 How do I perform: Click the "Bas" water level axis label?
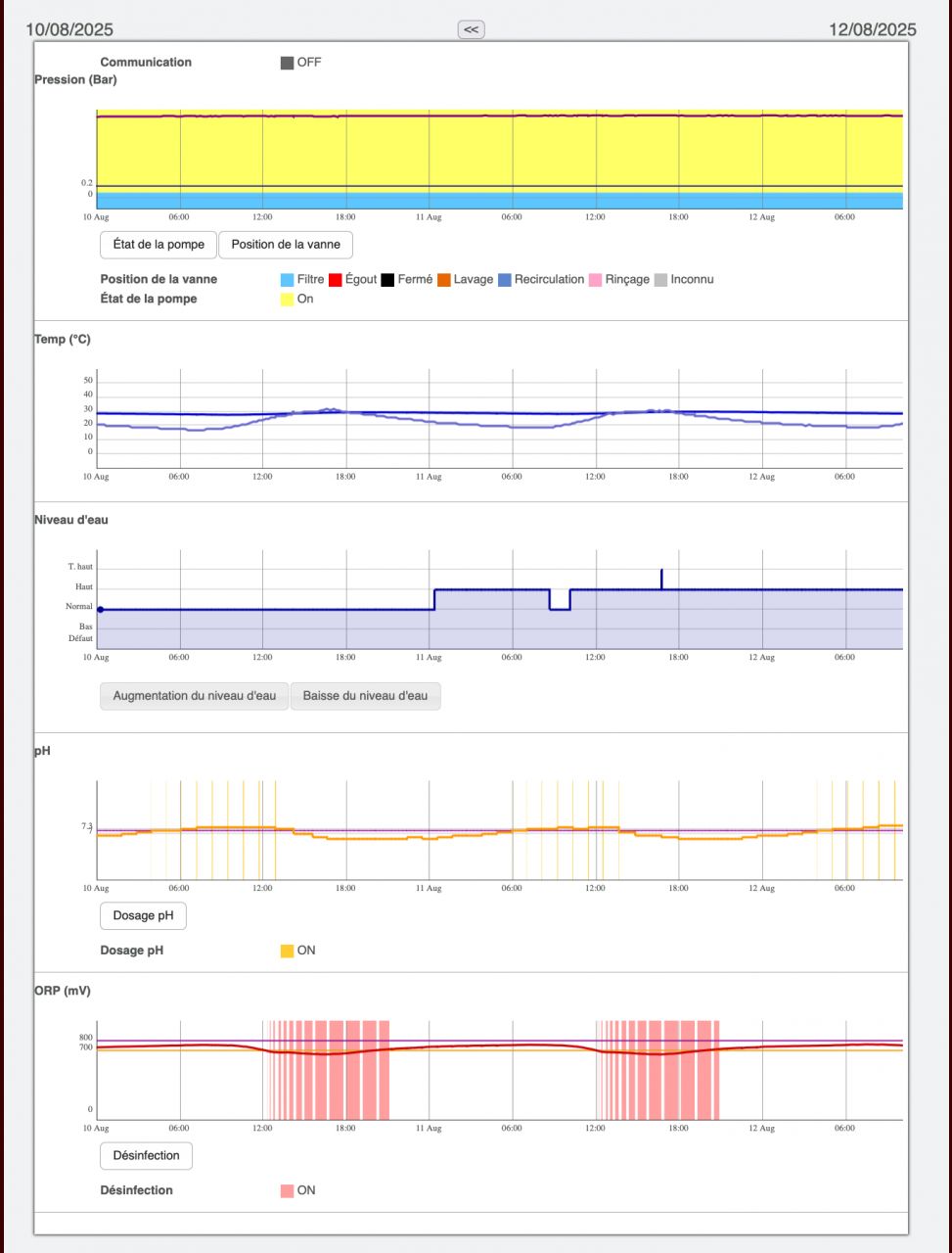[x=86, y=626]
